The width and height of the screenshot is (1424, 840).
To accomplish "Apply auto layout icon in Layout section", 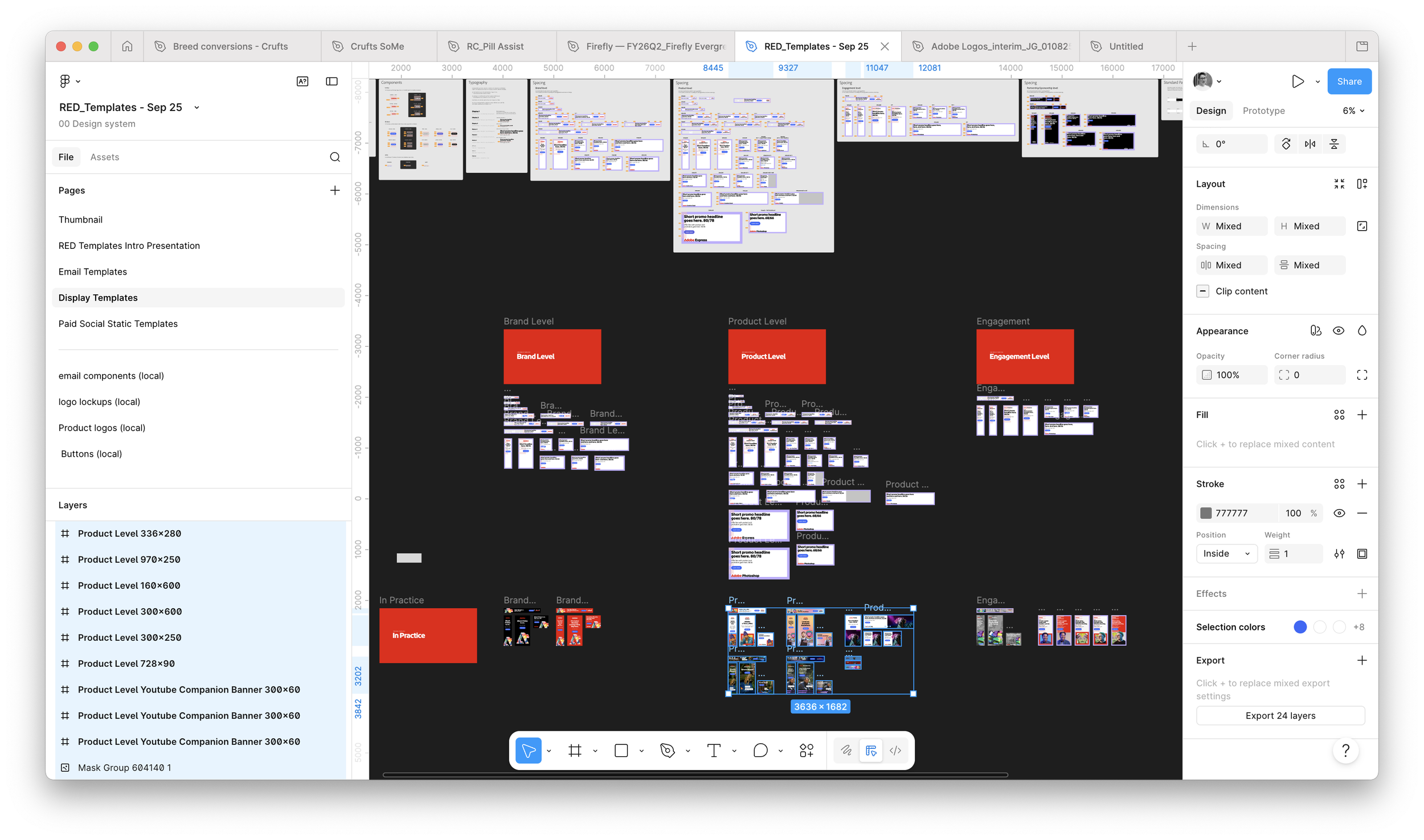I will 1362,184.
